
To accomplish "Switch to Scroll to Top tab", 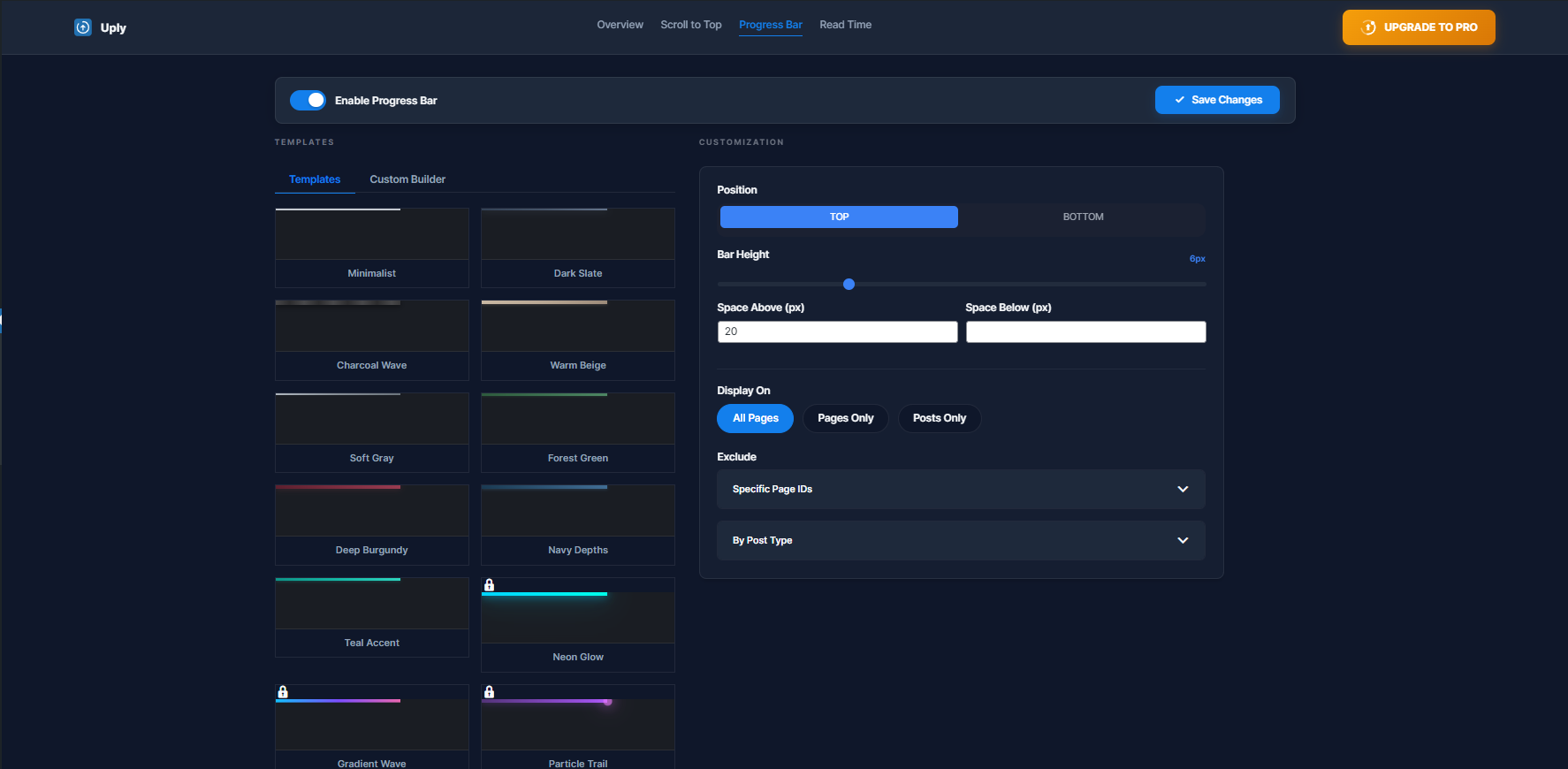I will click(691, 25).
